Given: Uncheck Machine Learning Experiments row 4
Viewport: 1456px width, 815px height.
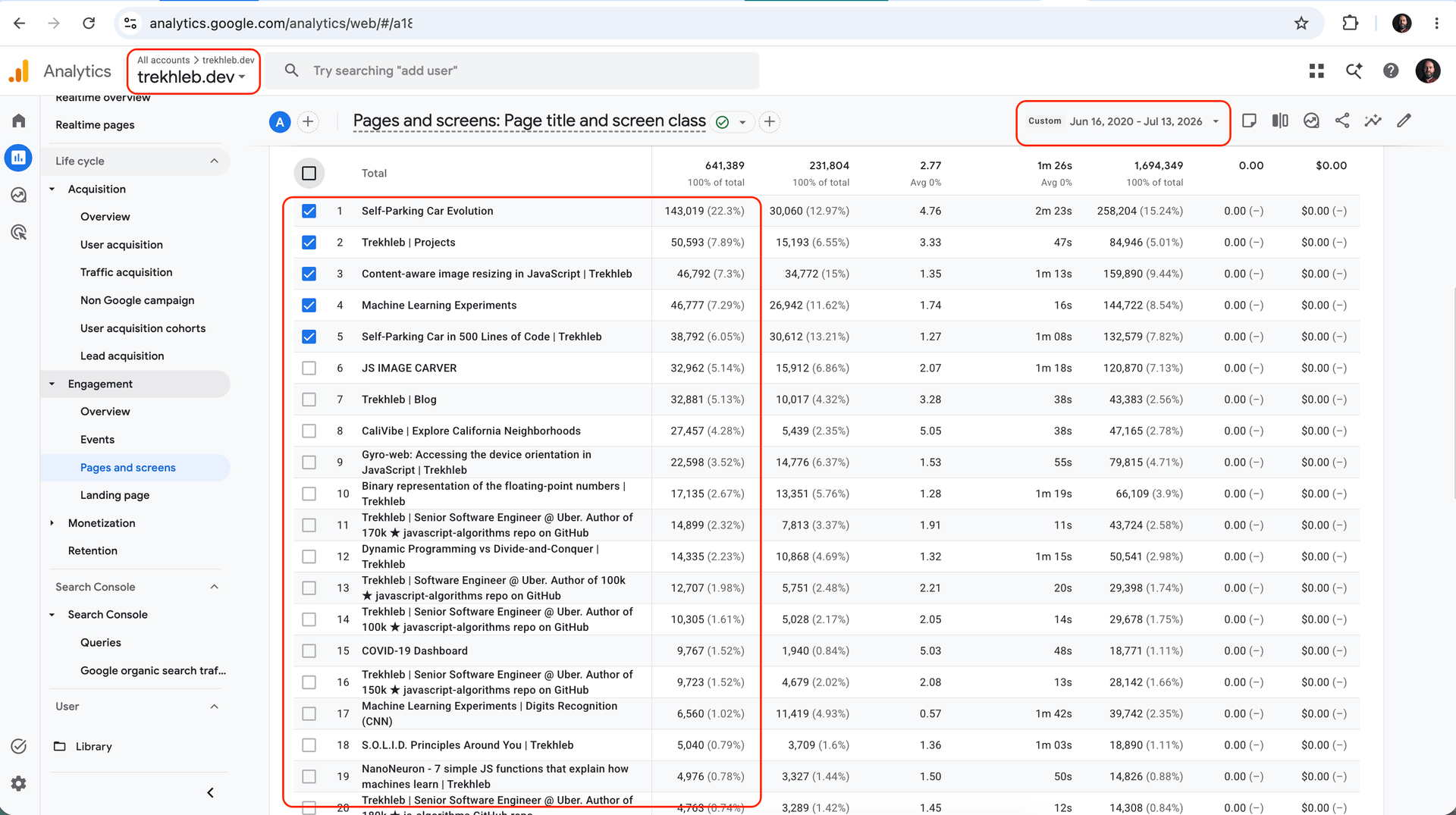Looking at the screenshot, I should coord(309,306).
